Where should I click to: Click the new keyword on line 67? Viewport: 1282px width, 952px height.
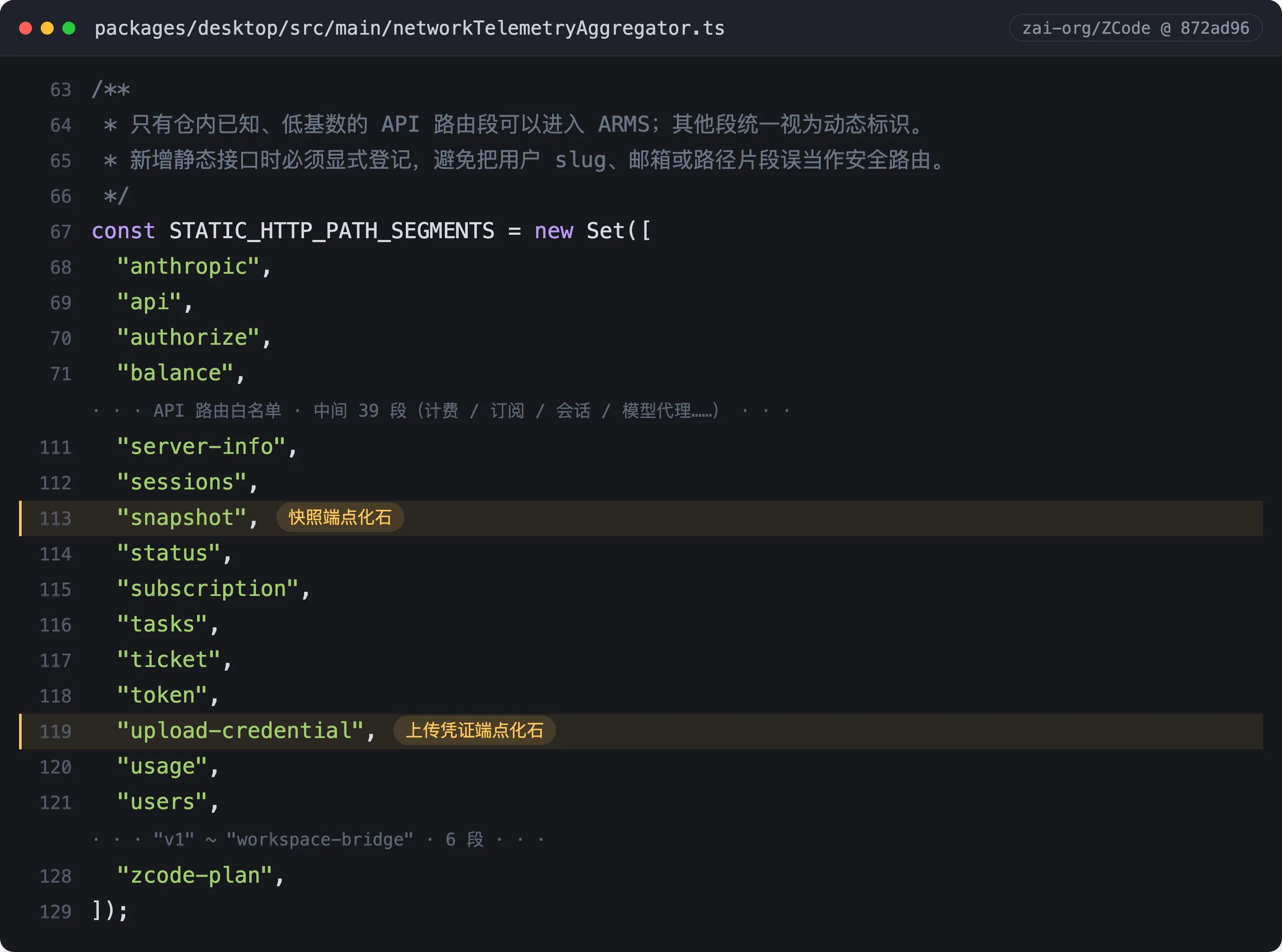(x=554, y=231)
